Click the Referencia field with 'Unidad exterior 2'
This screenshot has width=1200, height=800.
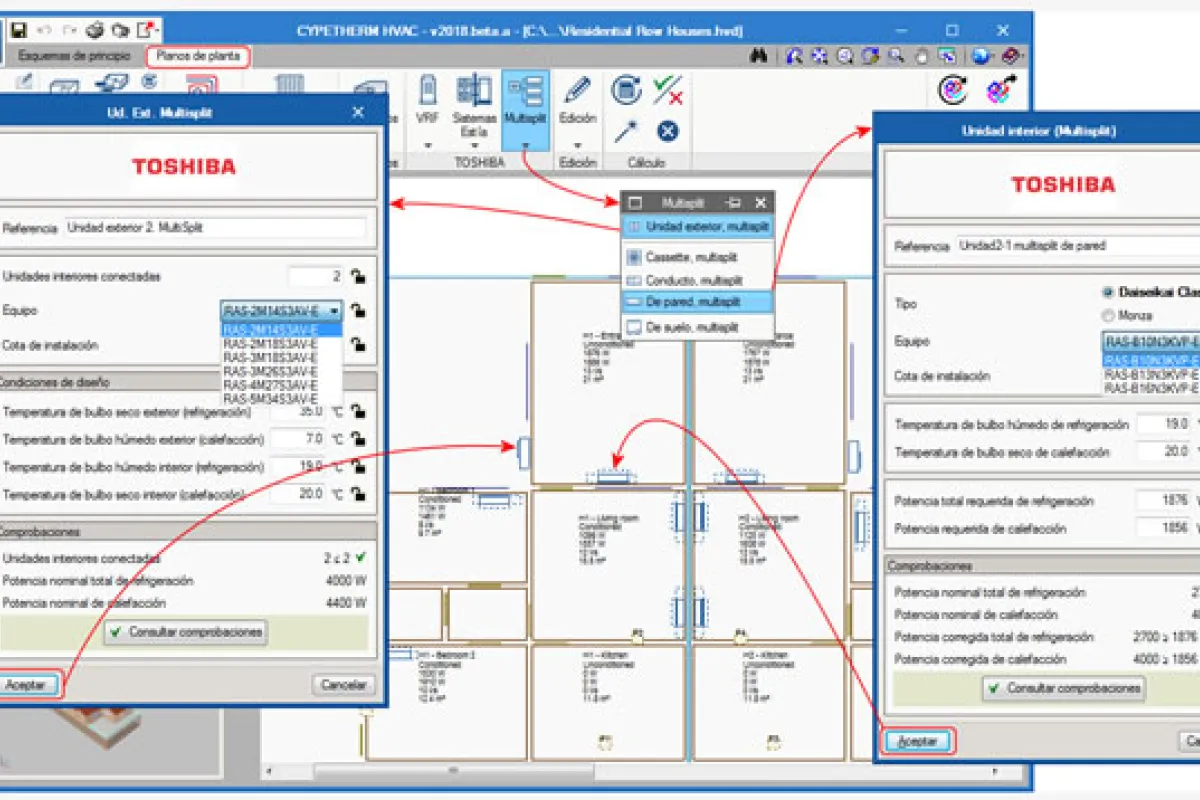point(215,228)
